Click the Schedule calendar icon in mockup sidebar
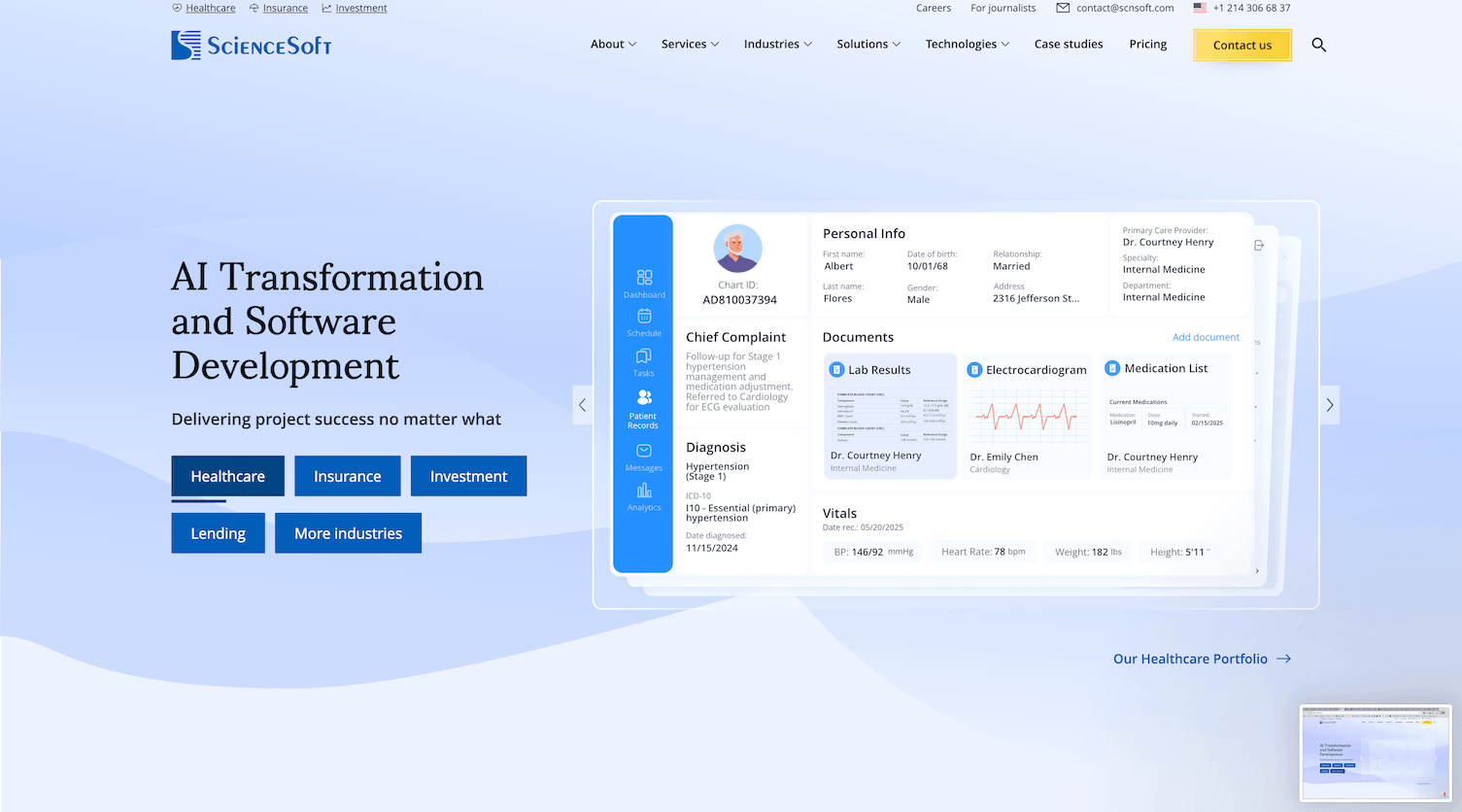1462x812 pixels. [644, 317]
